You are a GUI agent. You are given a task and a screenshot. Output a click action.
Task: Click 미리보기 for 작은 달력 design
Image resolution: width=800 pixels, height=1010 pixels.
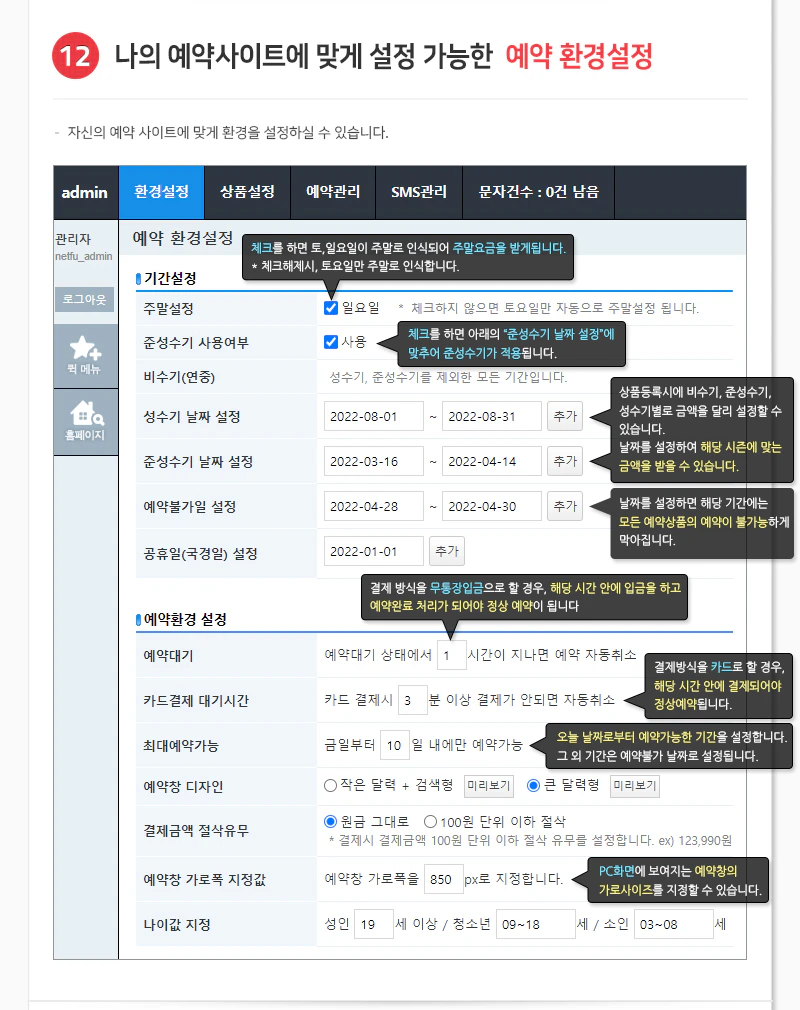click(x=489, y=786)
